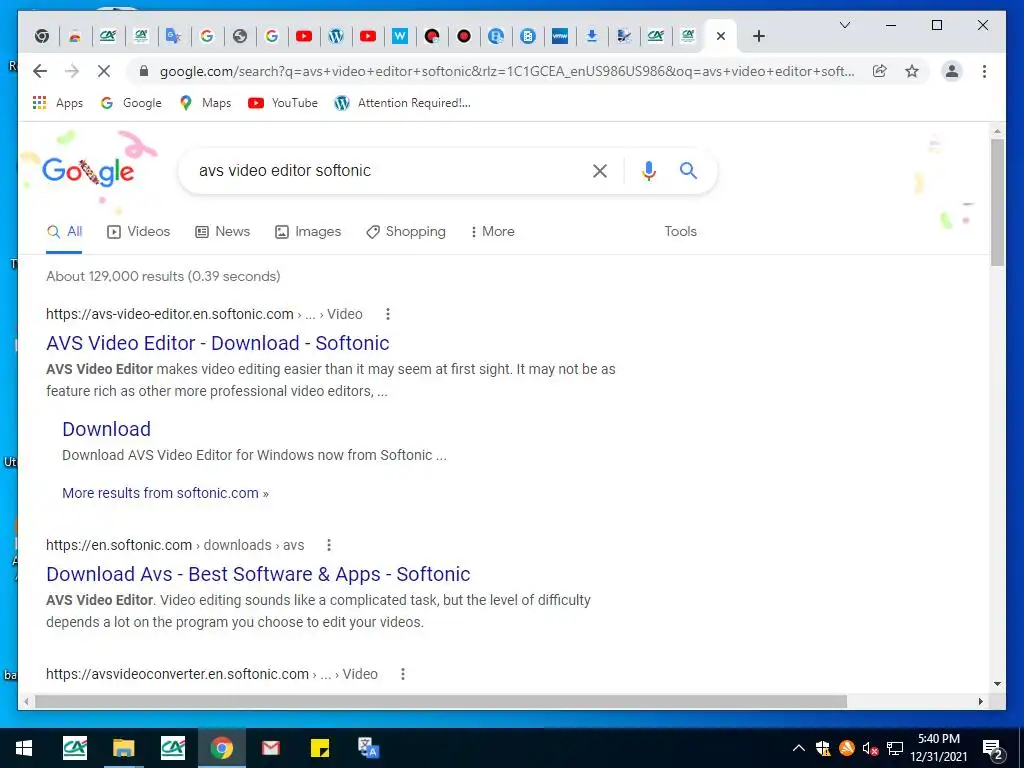Open the YouTube bookmark
The image size is (1024, 768).
tap(283, 103)
